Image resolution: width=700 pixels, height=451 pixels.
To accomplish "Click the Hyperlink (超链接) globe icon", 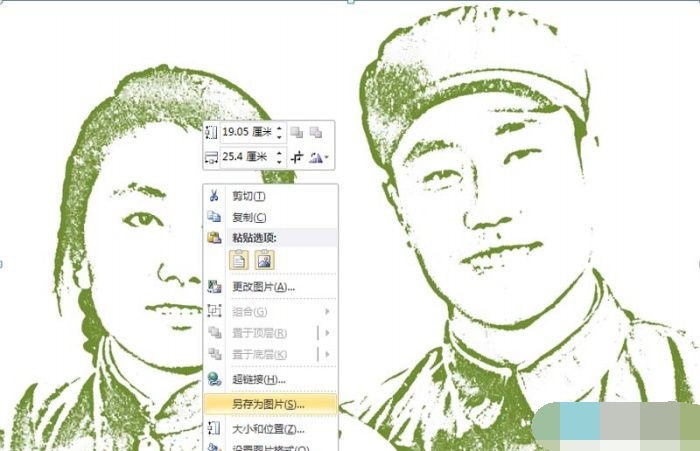I will (x=213, y=379).
